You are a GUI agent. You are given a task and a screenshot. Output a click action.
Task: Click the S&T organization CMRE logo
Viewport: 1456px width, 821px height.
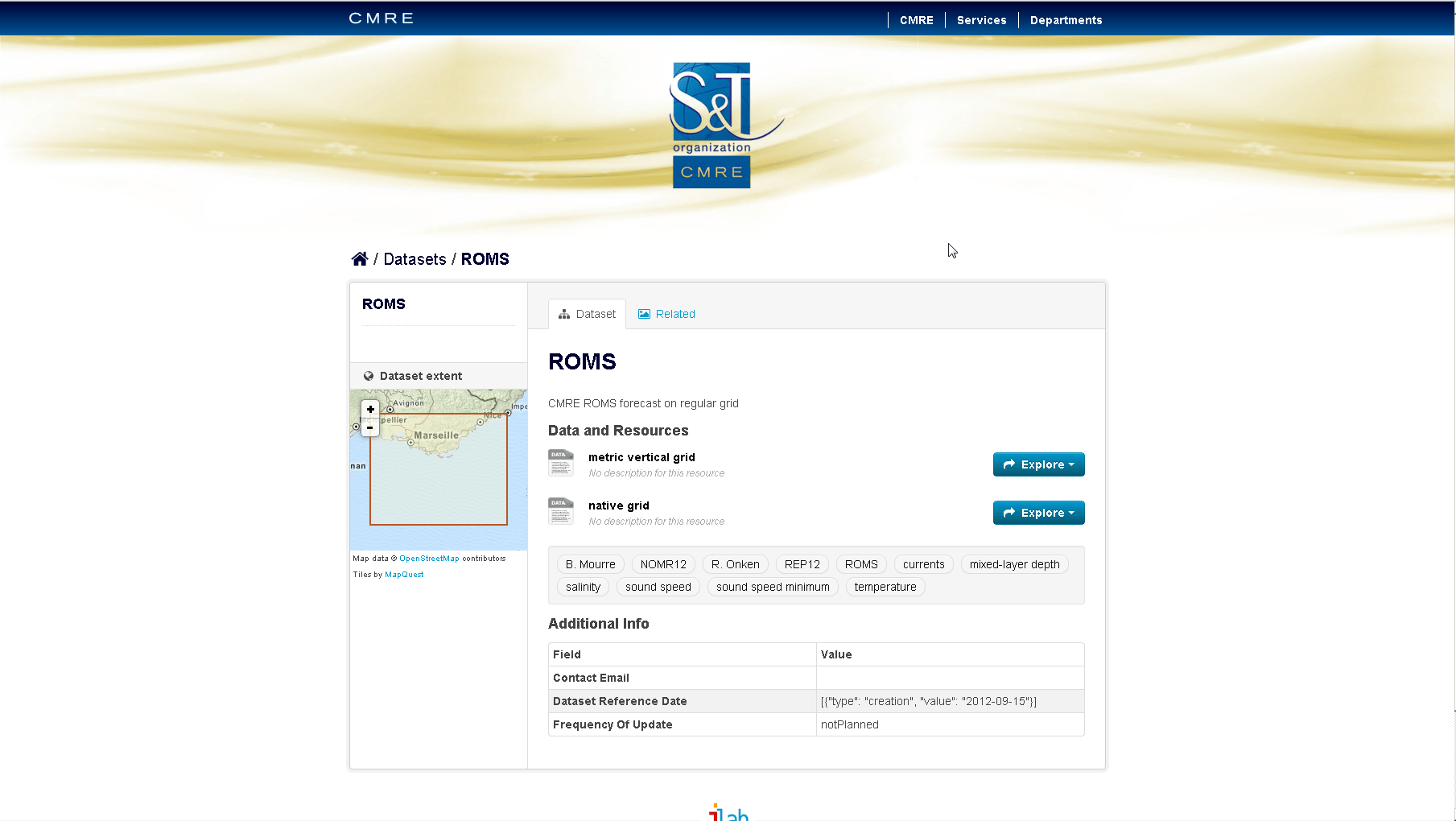(x=712, y=126)
